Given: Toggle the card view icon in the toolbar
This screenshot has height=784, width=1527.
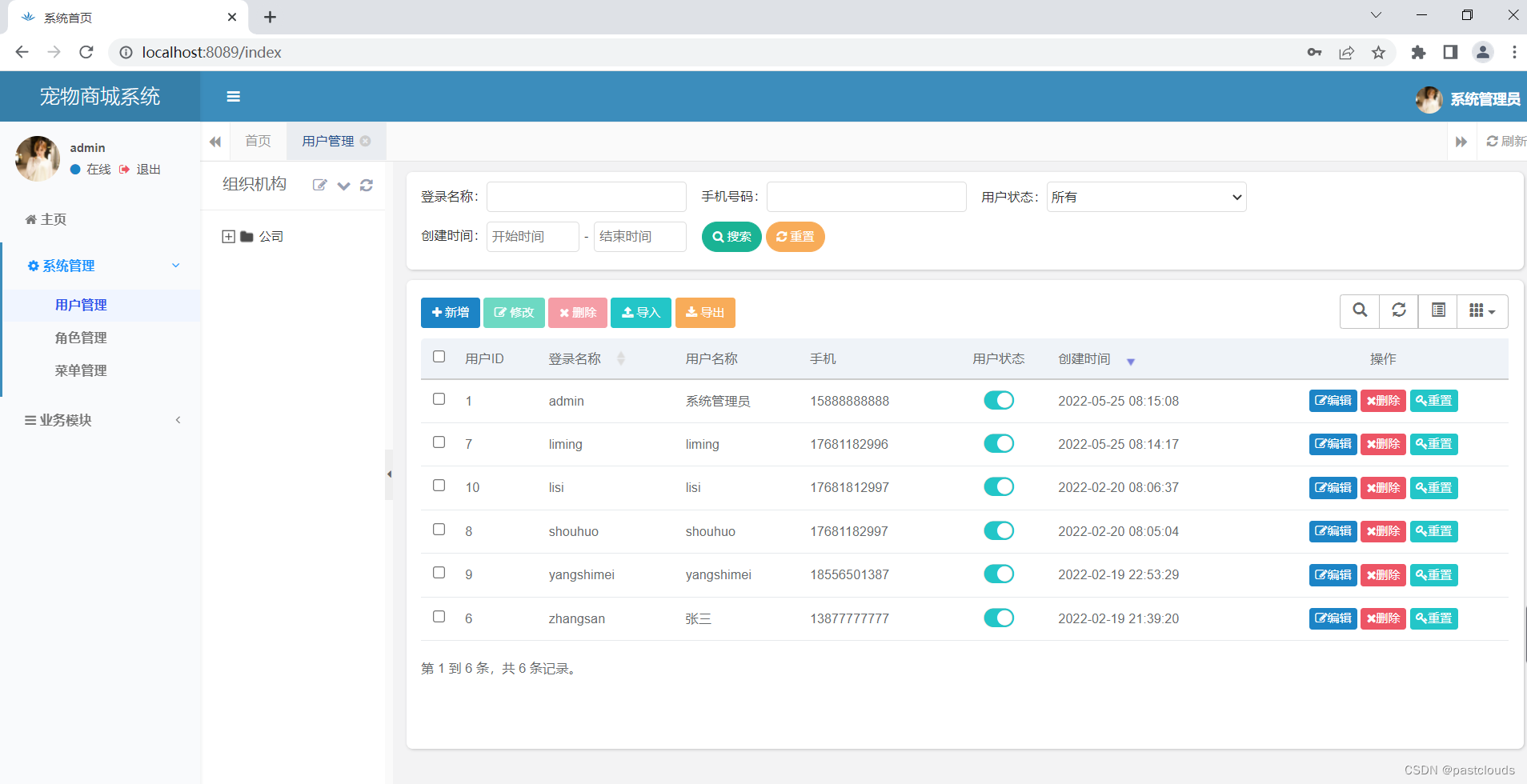Looking at the screenshot, I should [1438, 311].
